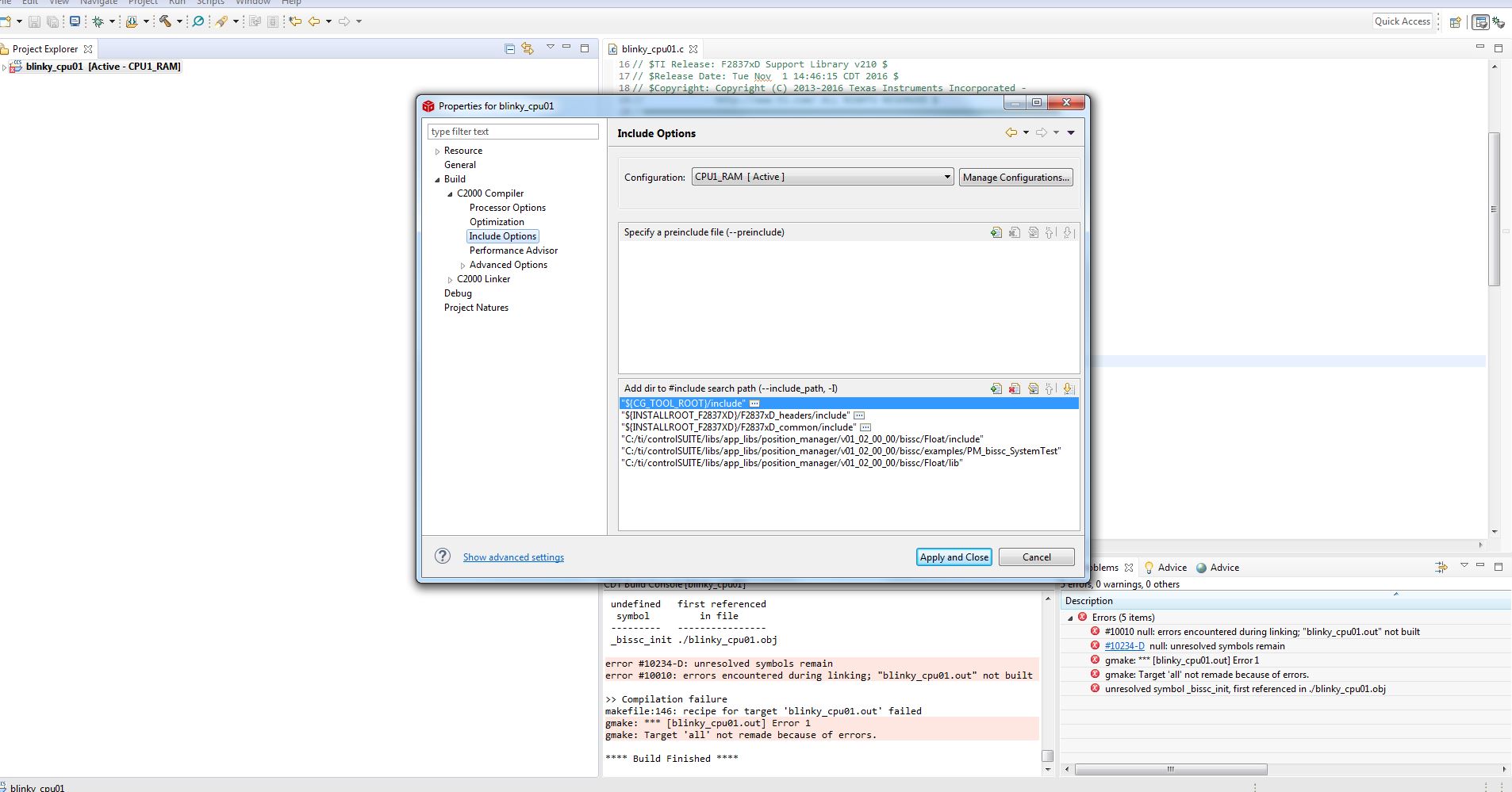Collapse the Build tree node
Image resolution: width=1512 pixels, height=792 pixels.
click(x=437, y=179)
